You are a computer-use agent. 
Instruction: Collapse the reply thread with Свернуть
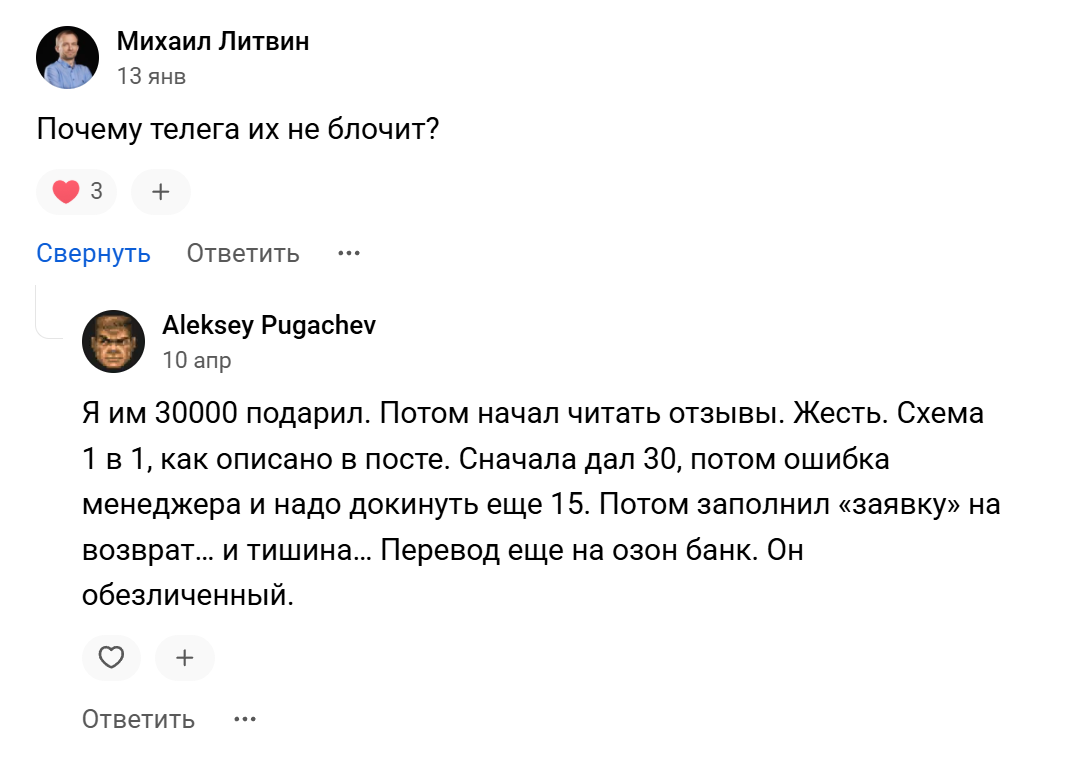[x=93, y=254]
